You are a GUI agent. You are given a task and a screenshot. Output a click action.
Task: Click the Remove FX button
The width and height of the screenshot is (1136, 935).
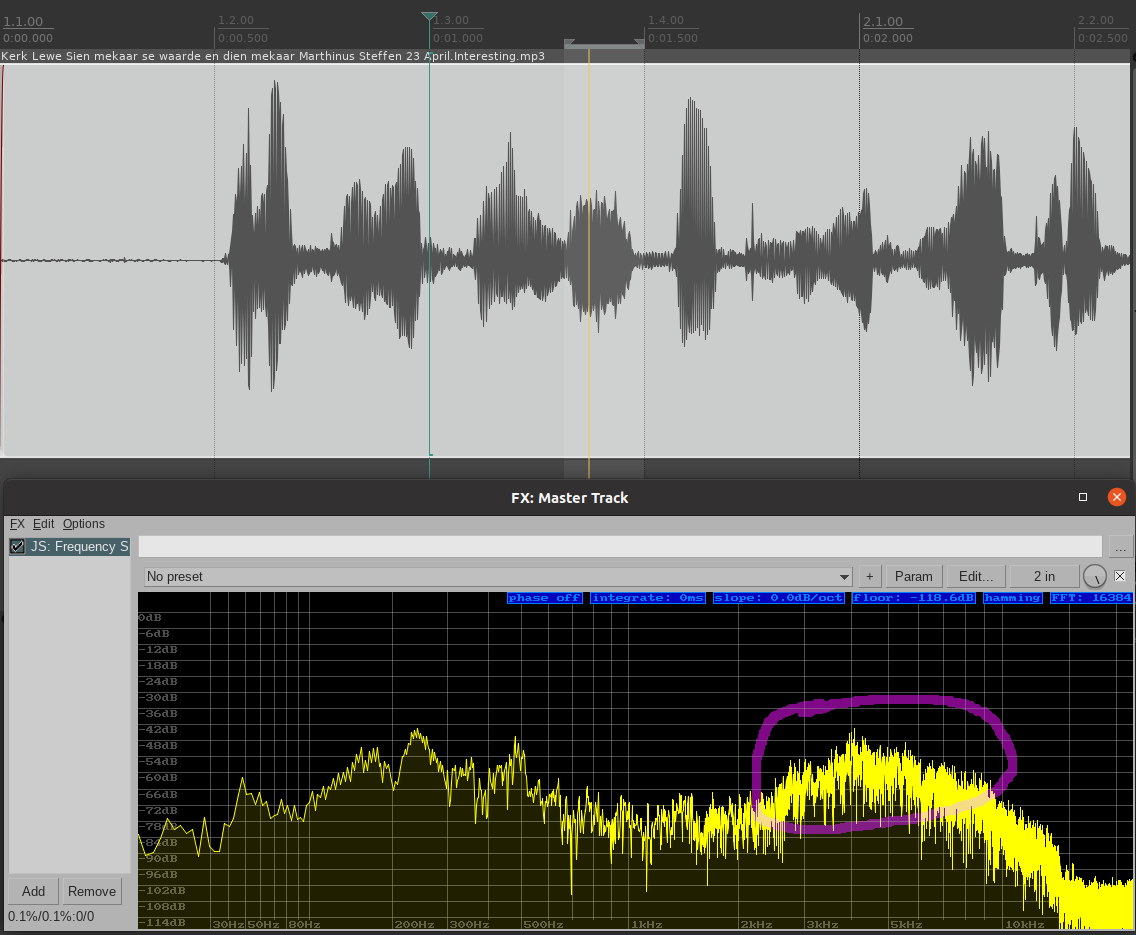click(x=92, y=891)
